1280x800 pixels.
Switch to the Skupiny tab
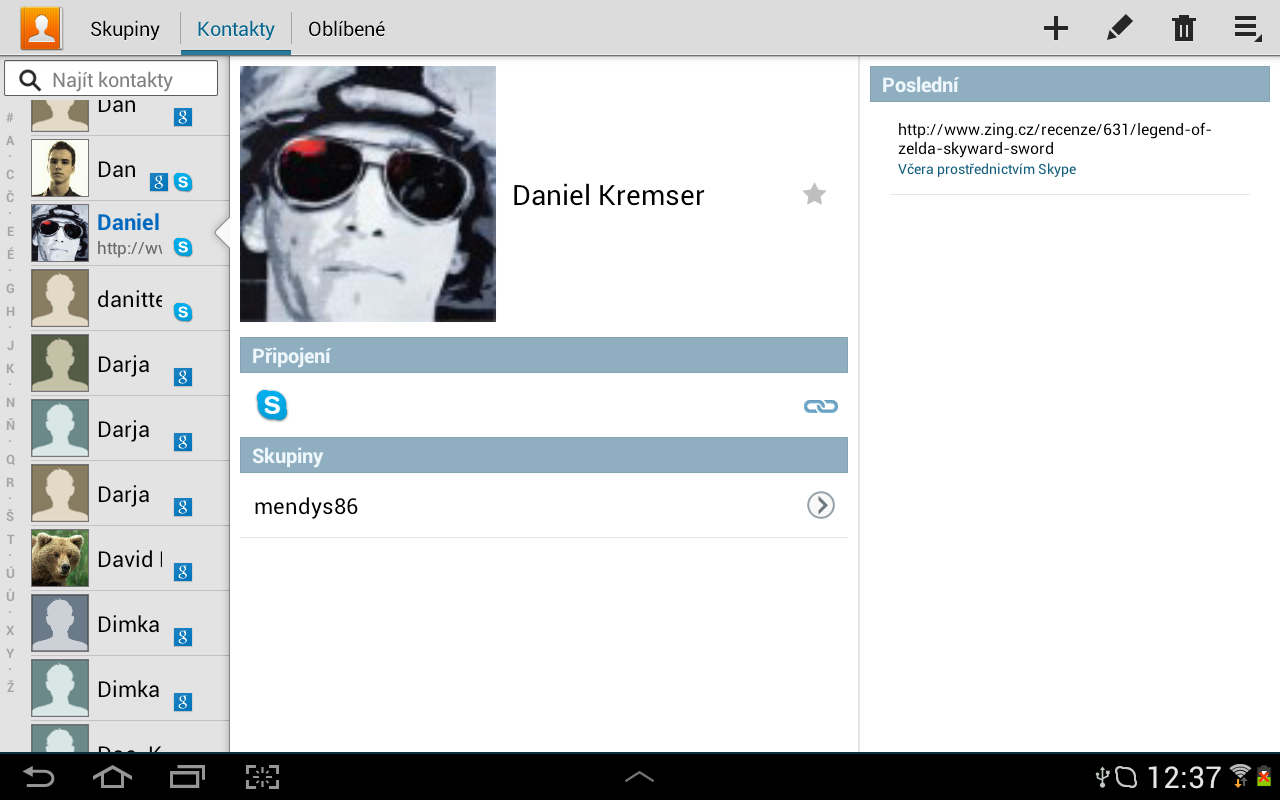pyautogui.click(x=125, y=29)
